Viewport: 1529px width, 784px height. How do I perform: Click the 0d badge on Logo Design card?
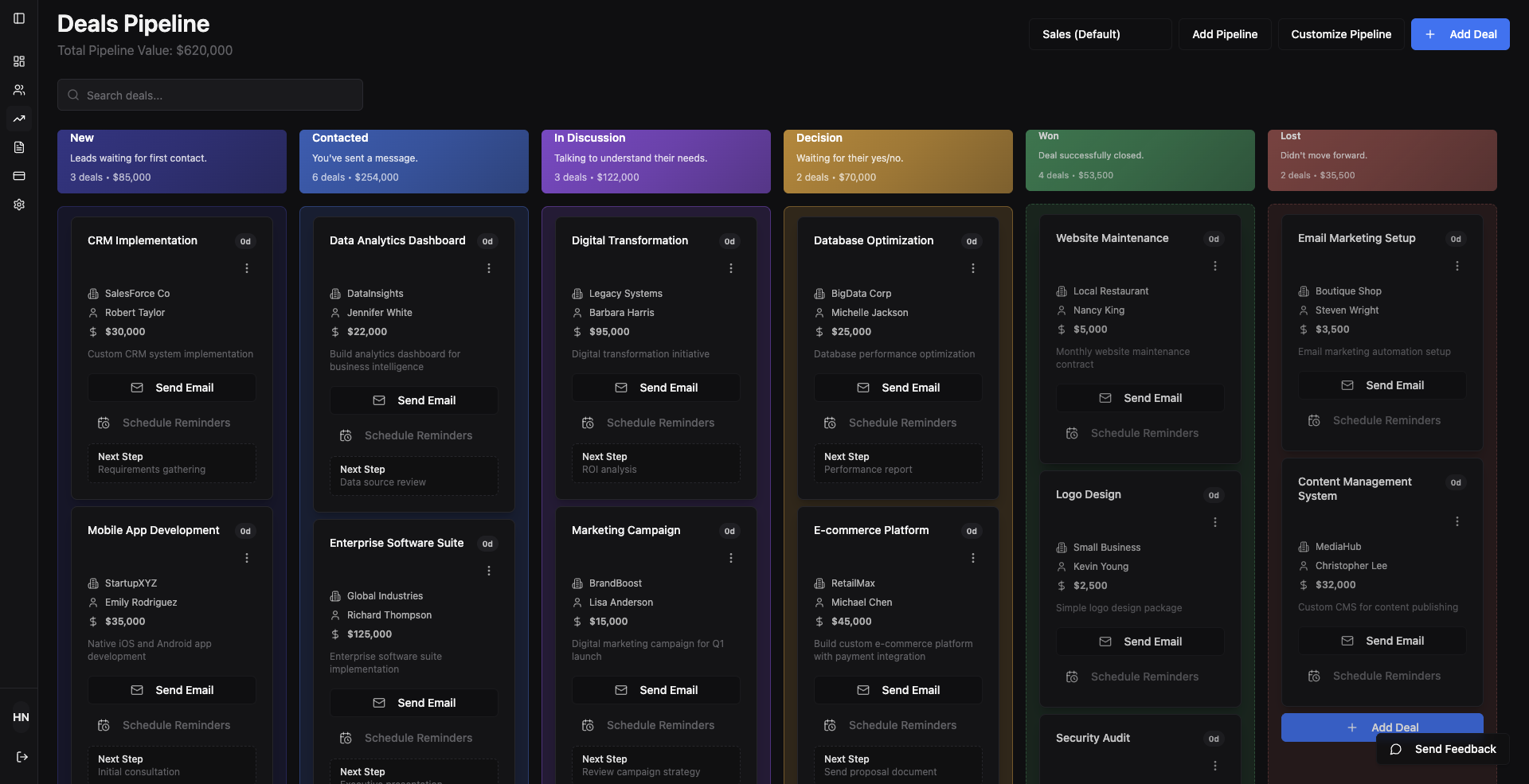point(1214,495)
